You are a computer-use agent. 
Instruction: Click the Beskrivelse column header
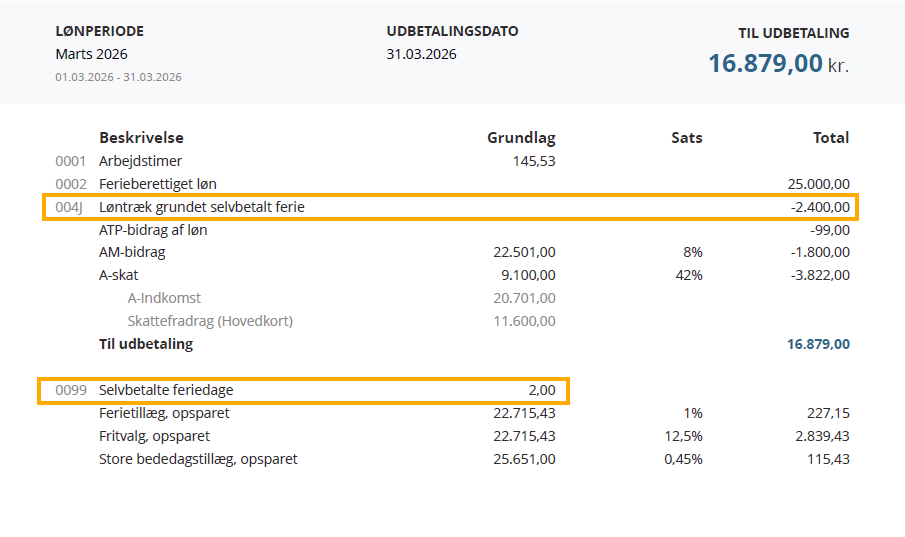coord(141,138)
